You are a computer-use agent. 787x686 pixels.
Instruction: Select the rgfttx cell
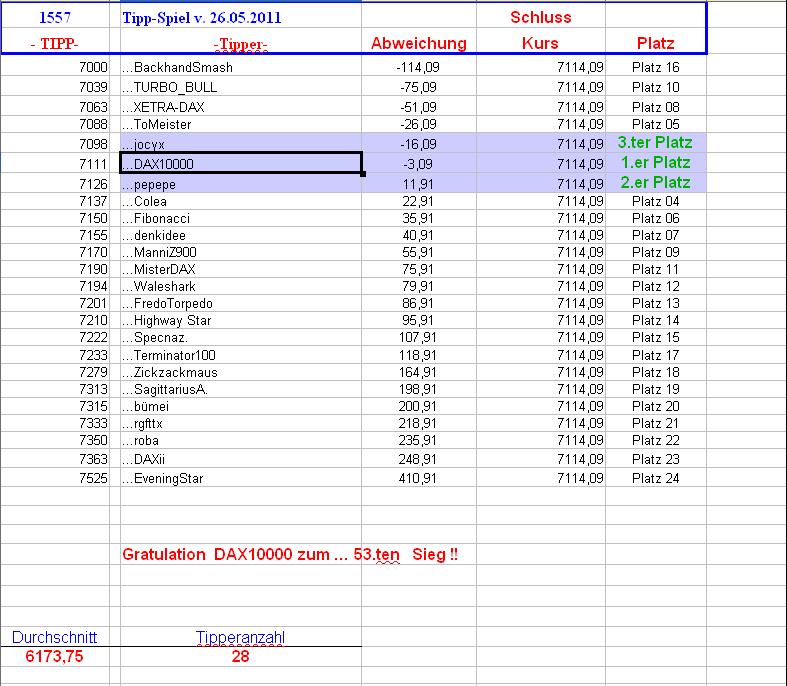pos(241,424)
